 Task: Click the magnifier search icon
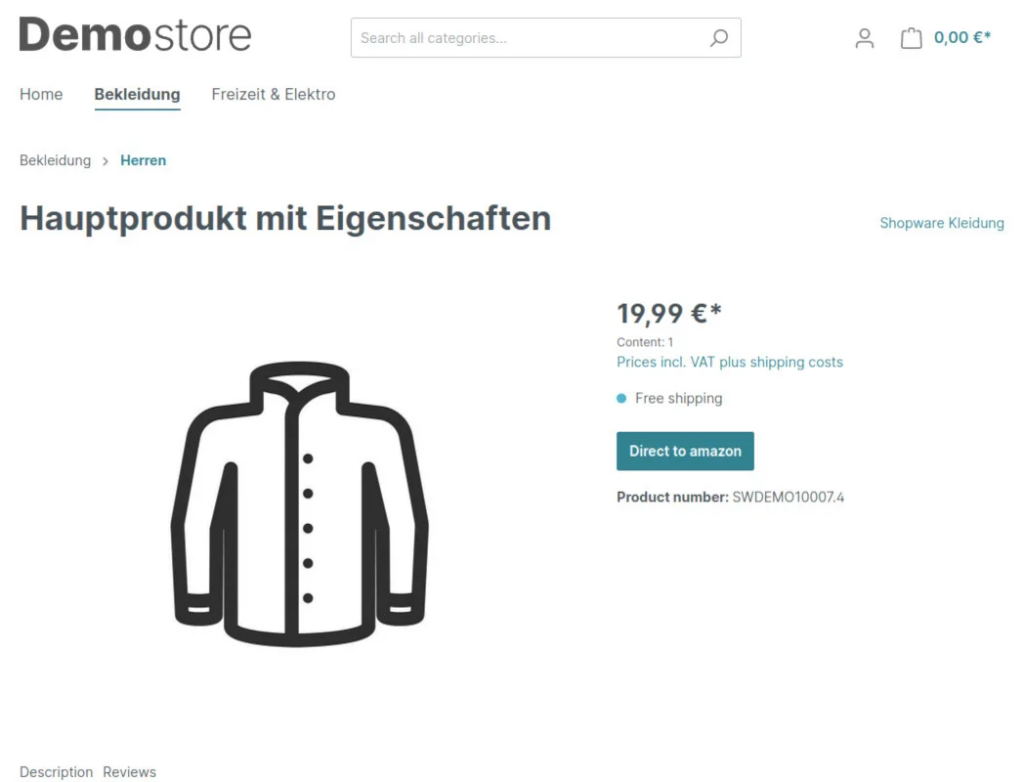click(718, 38)
